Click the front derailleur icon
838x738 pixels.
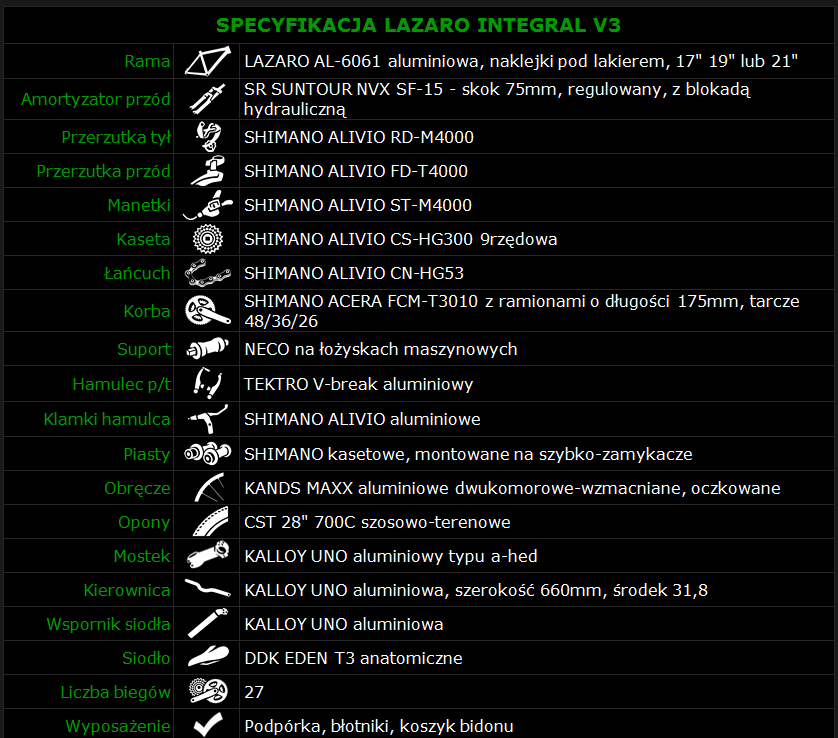208,171
